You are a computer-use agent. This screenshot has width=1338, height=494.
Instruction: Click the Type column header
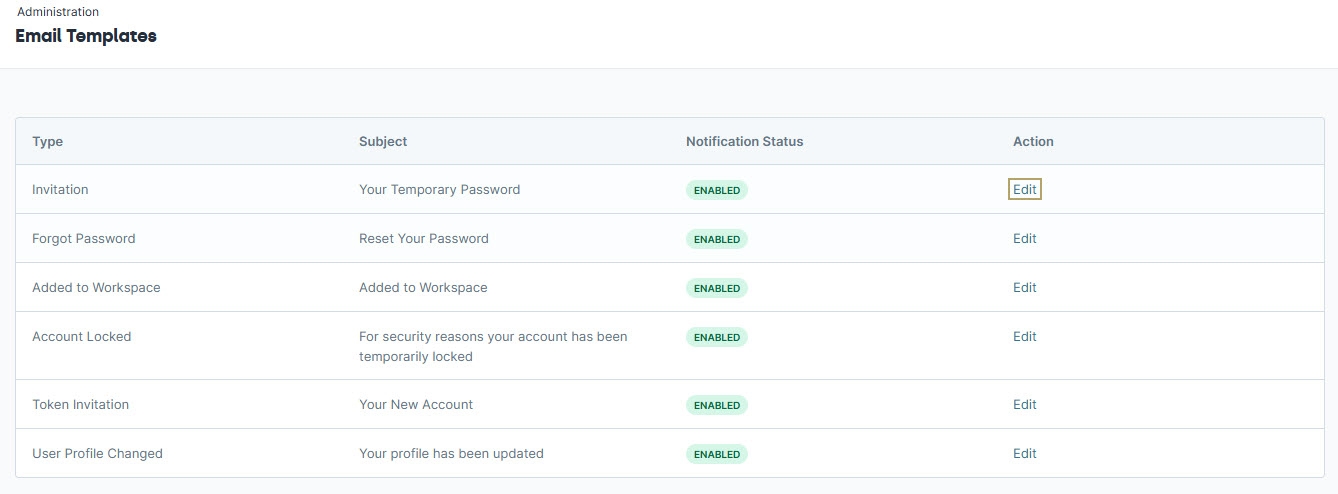(47, 141)
